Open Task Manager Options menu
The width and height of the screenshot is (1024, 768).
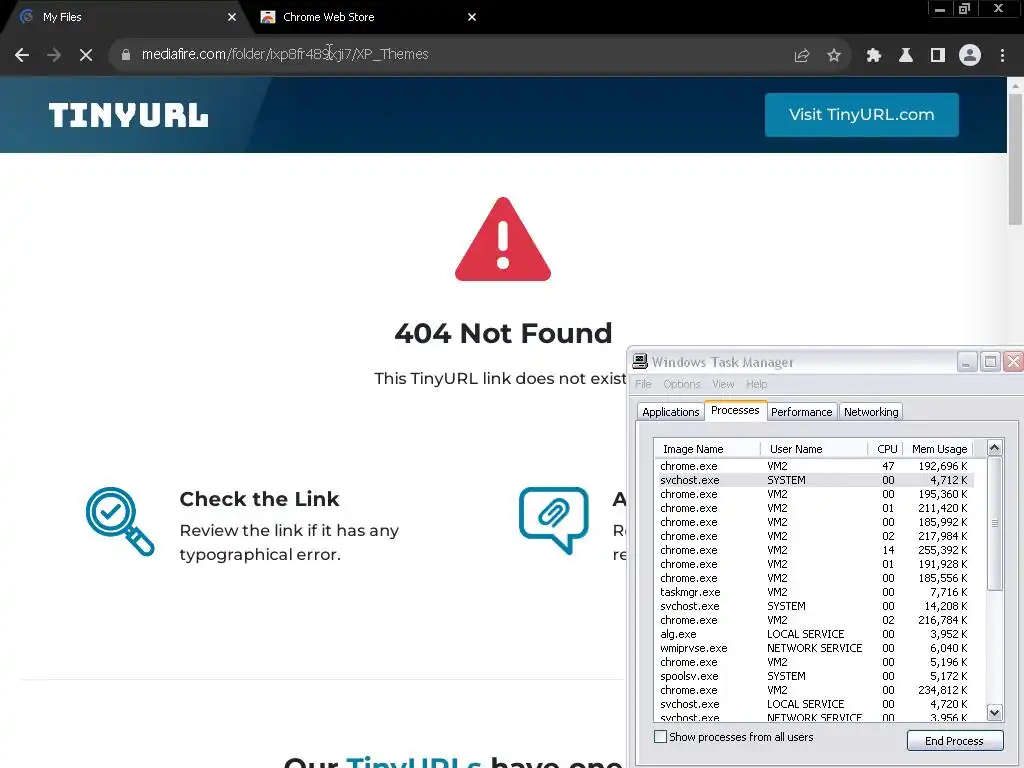point(682,384)
